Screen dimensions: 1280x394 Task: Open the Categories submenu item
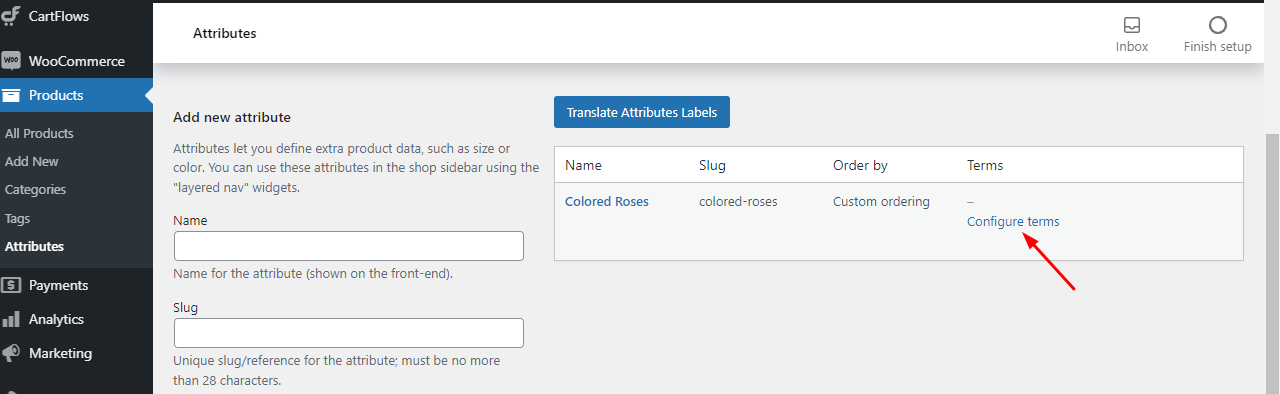(35, 189)
